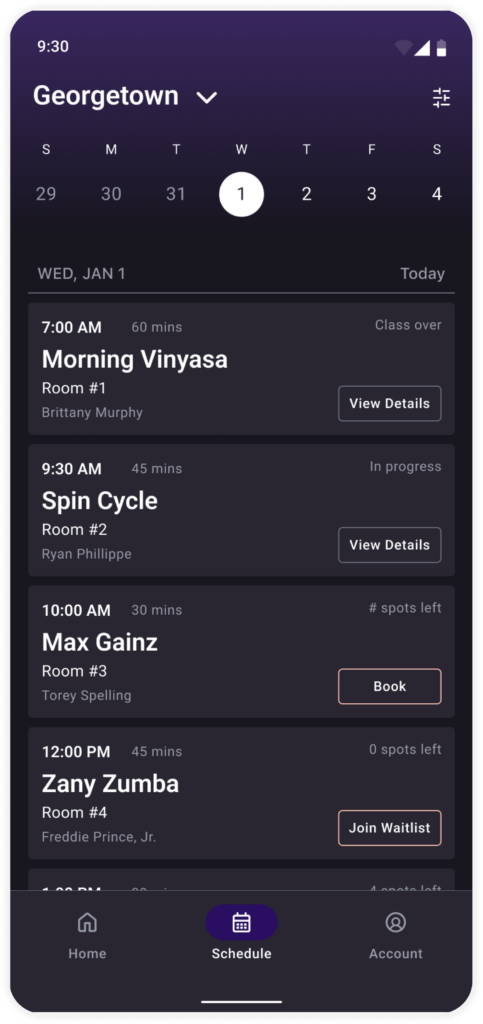The height and width of the screenshot is (1024, 483).
Task: Tap the Wi-Fi signal status icon
Action: click(x=403, y=48)
